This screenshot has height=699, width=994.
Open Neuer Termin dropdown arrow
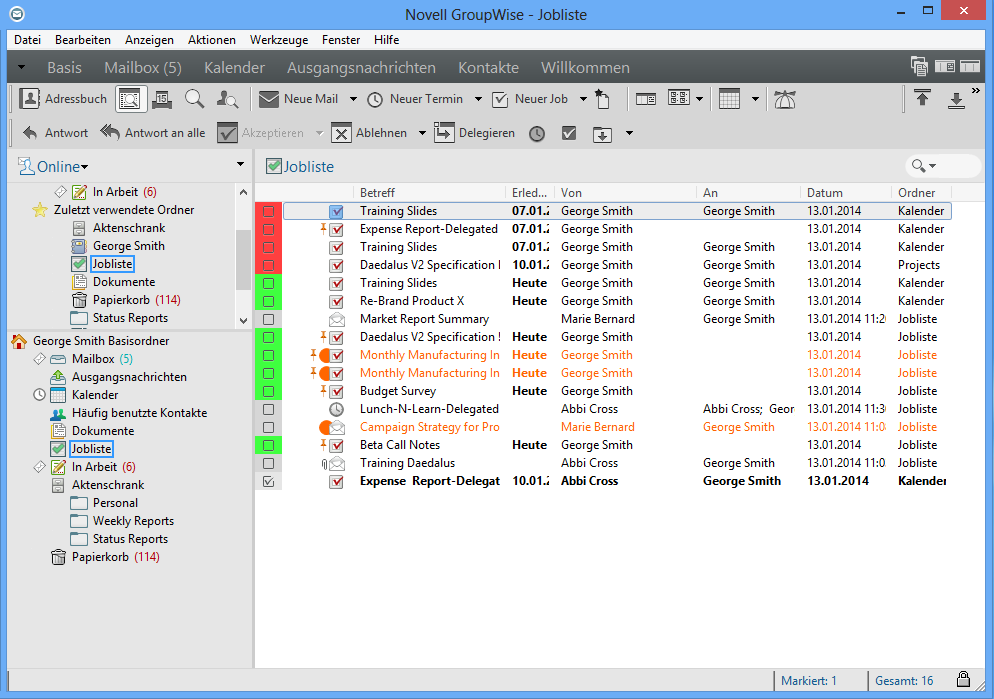pos(478,99)
